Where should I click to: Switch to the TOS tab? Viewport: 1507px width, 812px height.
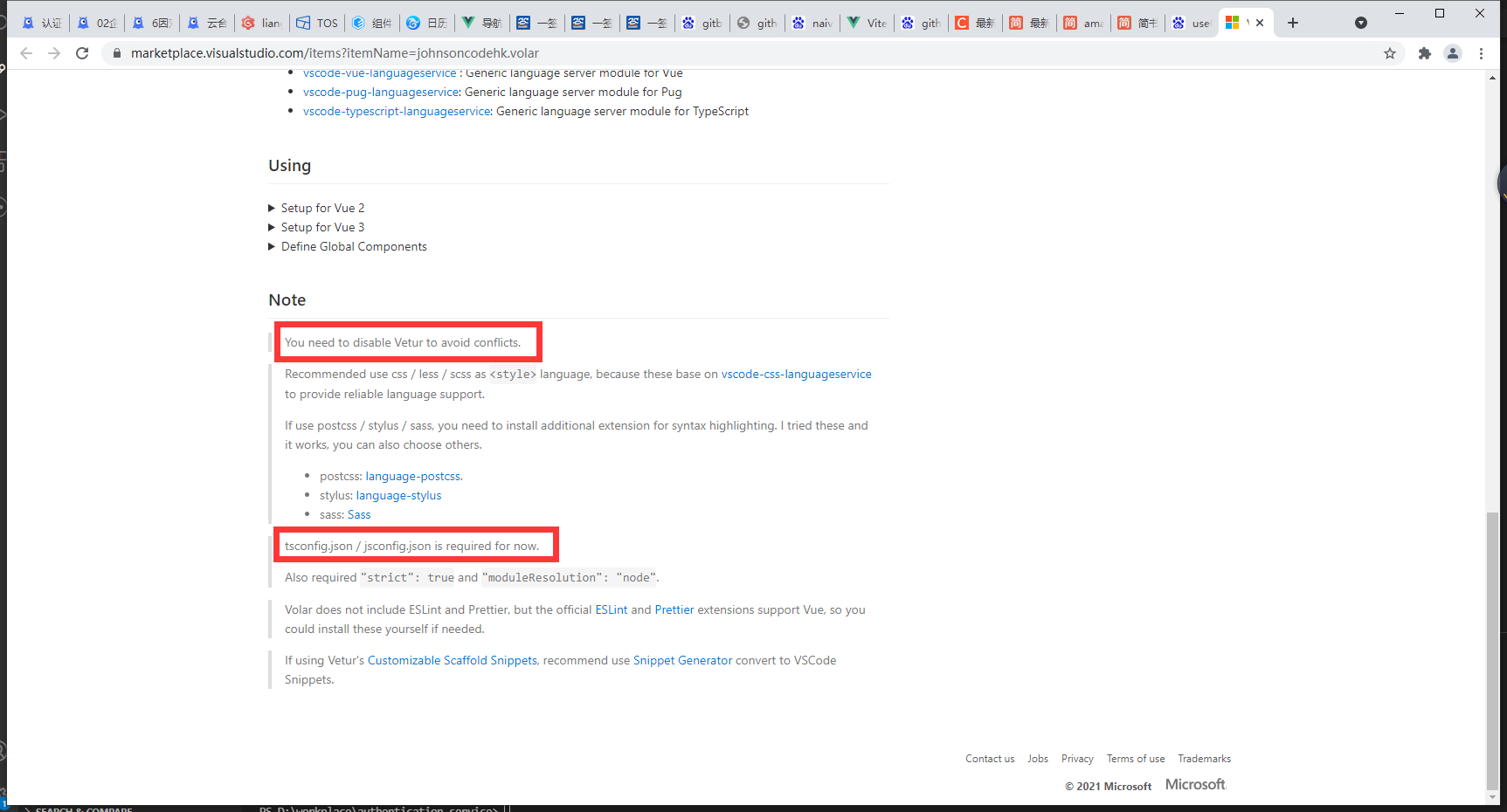point(317,23)
